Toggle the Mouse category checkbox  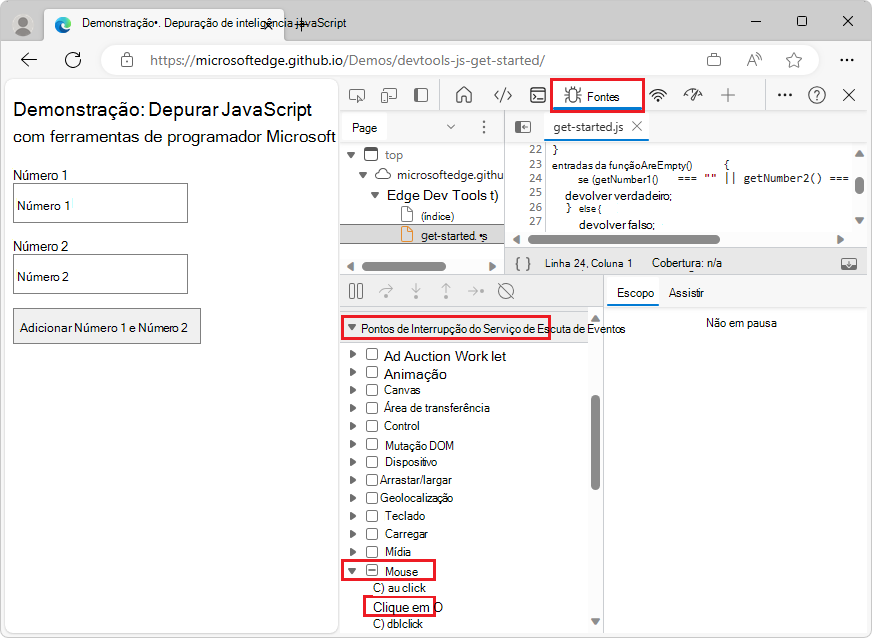coord(372,571)
